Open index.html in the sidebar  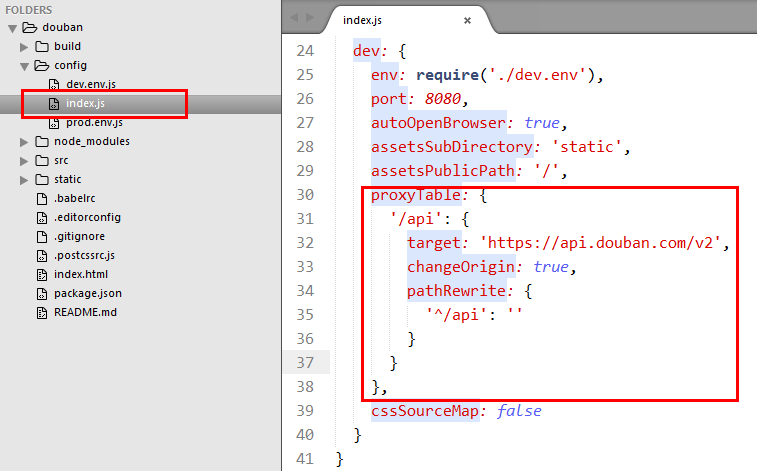[x=81, y=275]
